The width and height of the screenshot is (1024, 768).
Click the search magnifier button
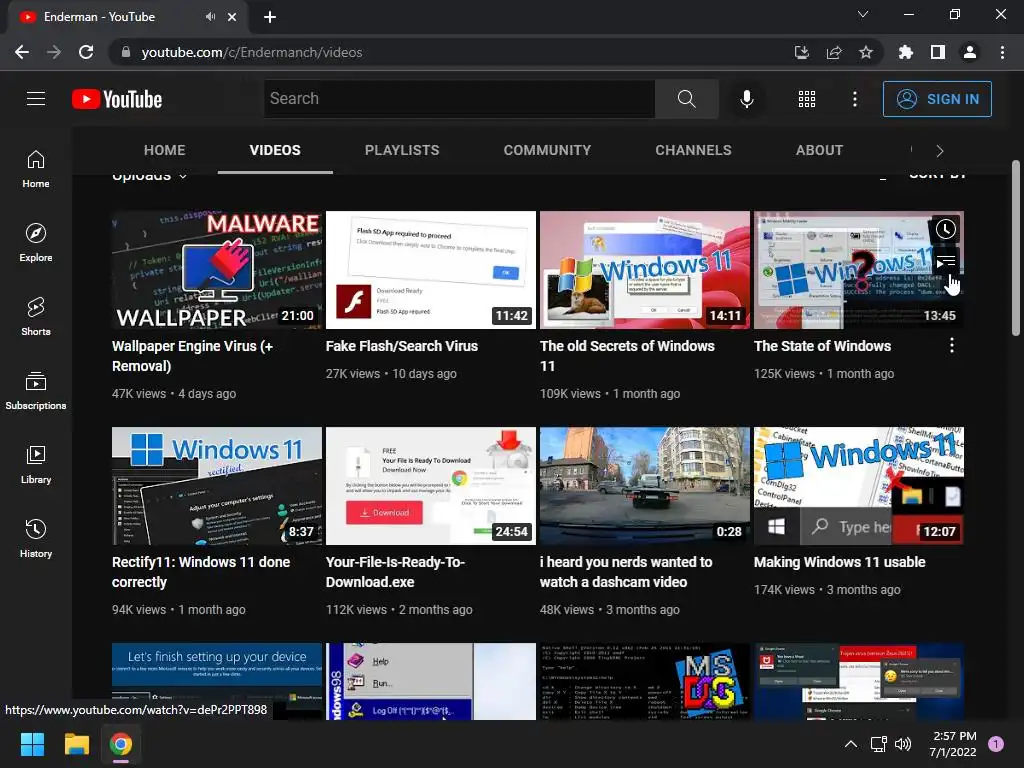(x=686, y=99)
